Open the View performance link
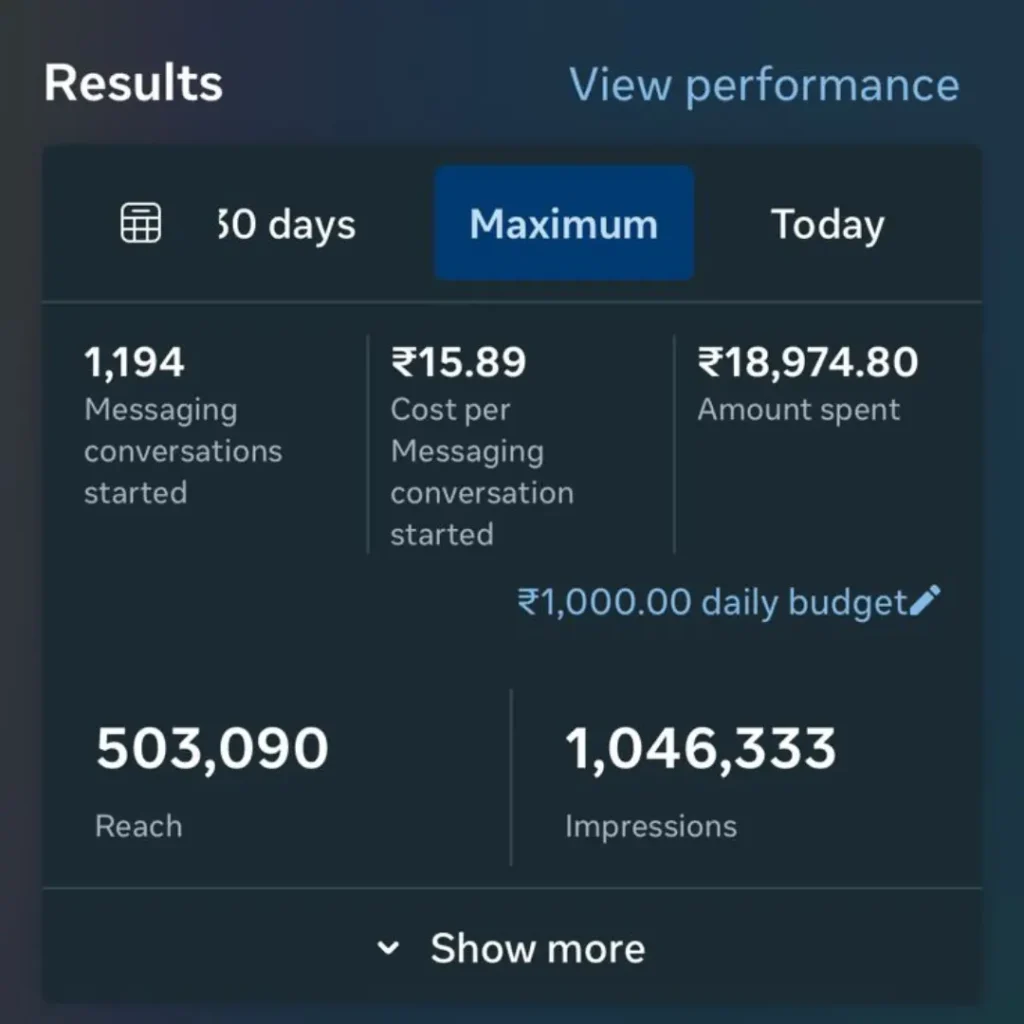Viewport: 1024px width, 1024px height. [x=764, y=84]
